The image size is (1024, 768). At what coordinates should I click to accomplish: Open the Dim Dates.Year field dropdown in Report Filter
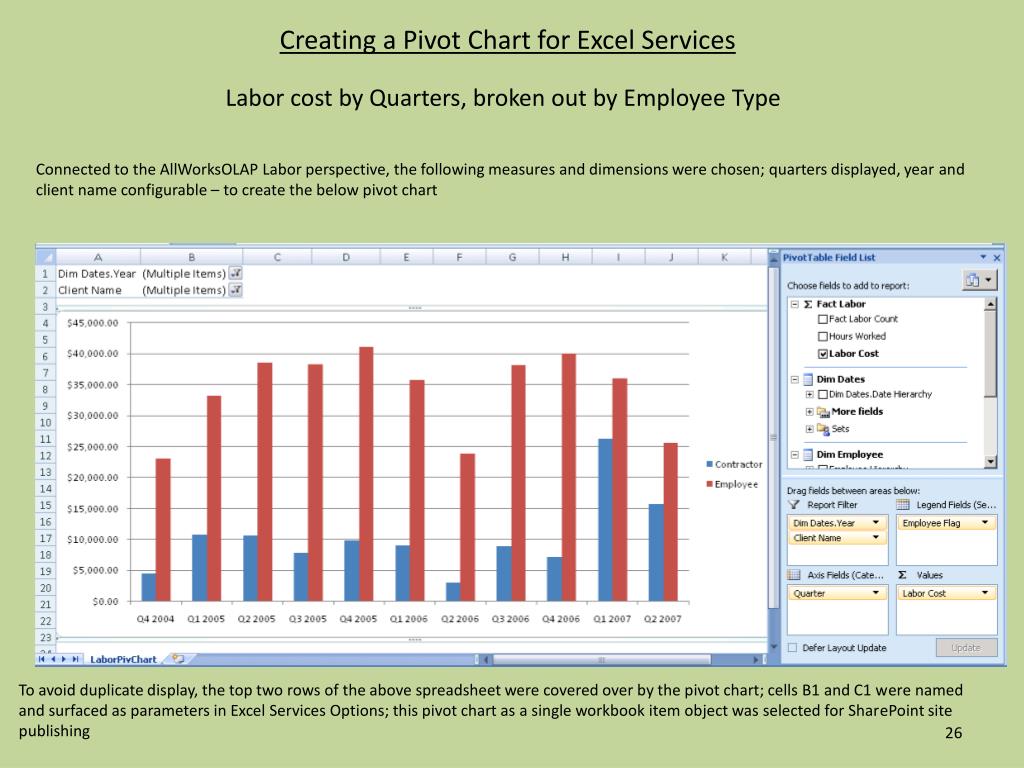tap(876, 522)
